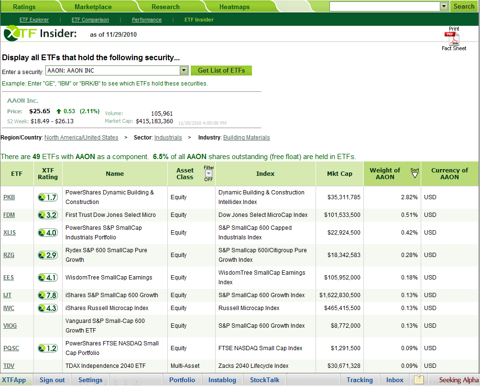Select the '2.82%' weight cell
Screen dimensions: 480x386
pos(409,197)
